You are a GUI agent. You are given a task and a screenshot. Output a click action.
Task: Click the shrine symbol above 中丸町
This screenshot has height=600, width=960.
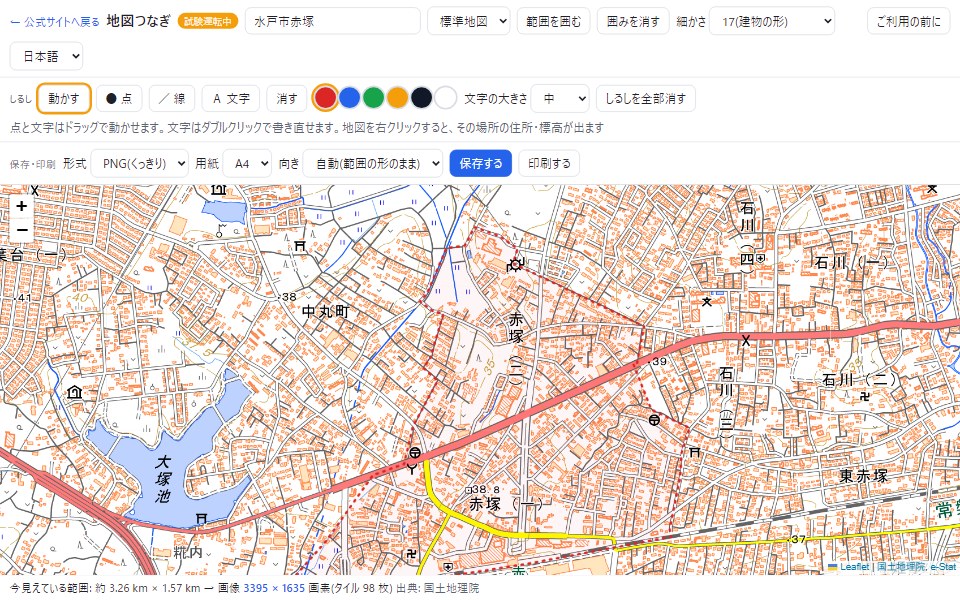point(299,246)
